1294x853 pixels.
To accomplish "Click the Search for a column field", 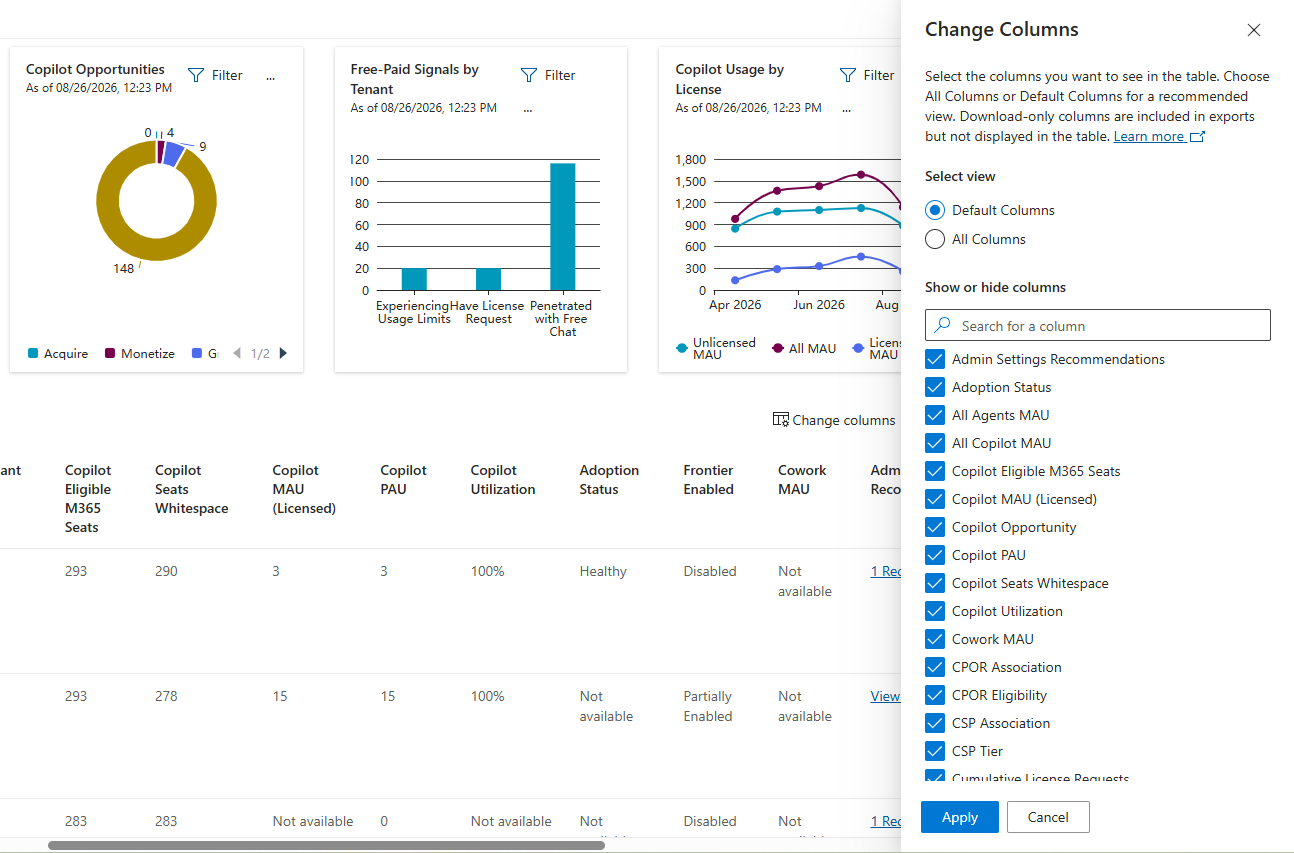I will pyautogui.click(x=1098, y=326).
